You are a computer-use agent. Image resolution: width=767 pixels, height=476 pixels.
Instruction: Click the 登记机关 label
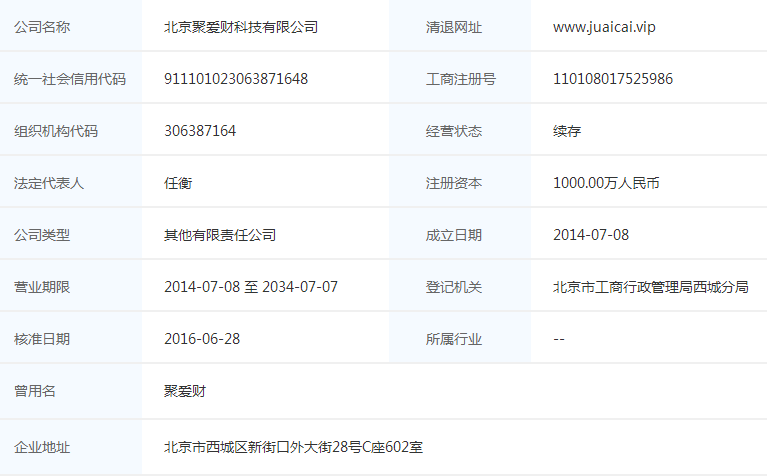coord(453,287)
